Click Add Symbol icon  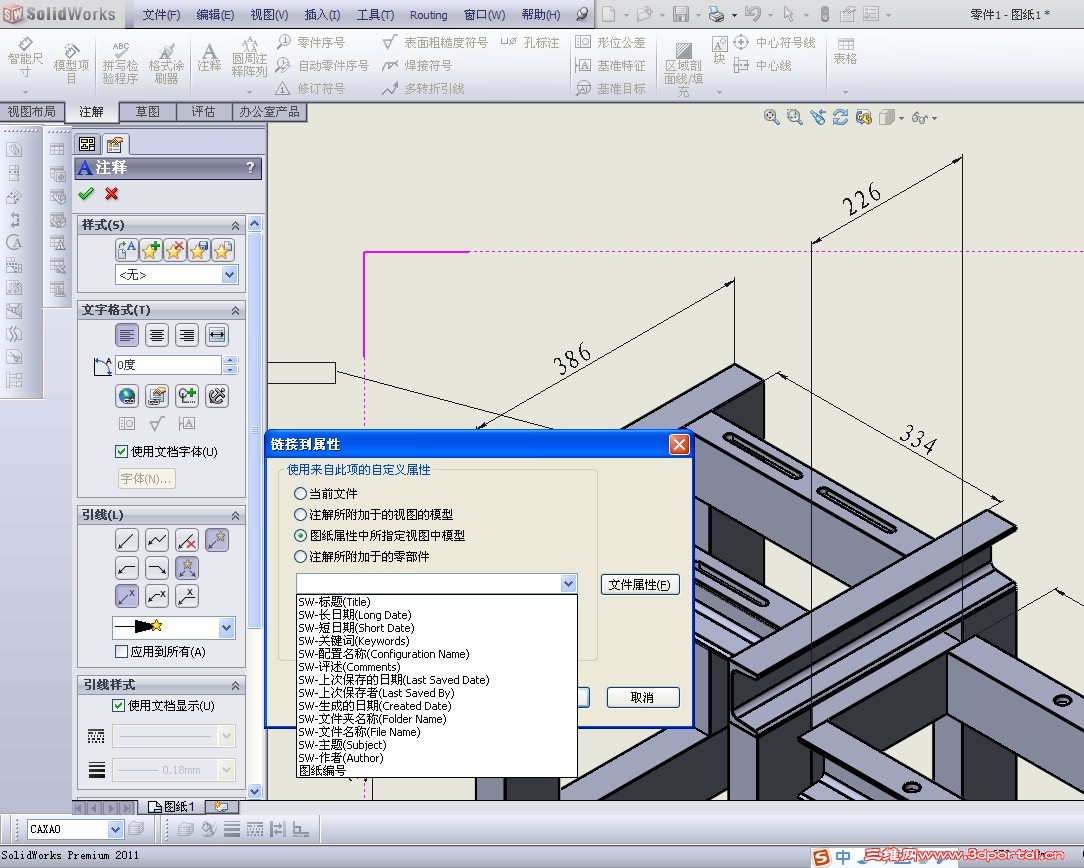click(x=187, y=396)
